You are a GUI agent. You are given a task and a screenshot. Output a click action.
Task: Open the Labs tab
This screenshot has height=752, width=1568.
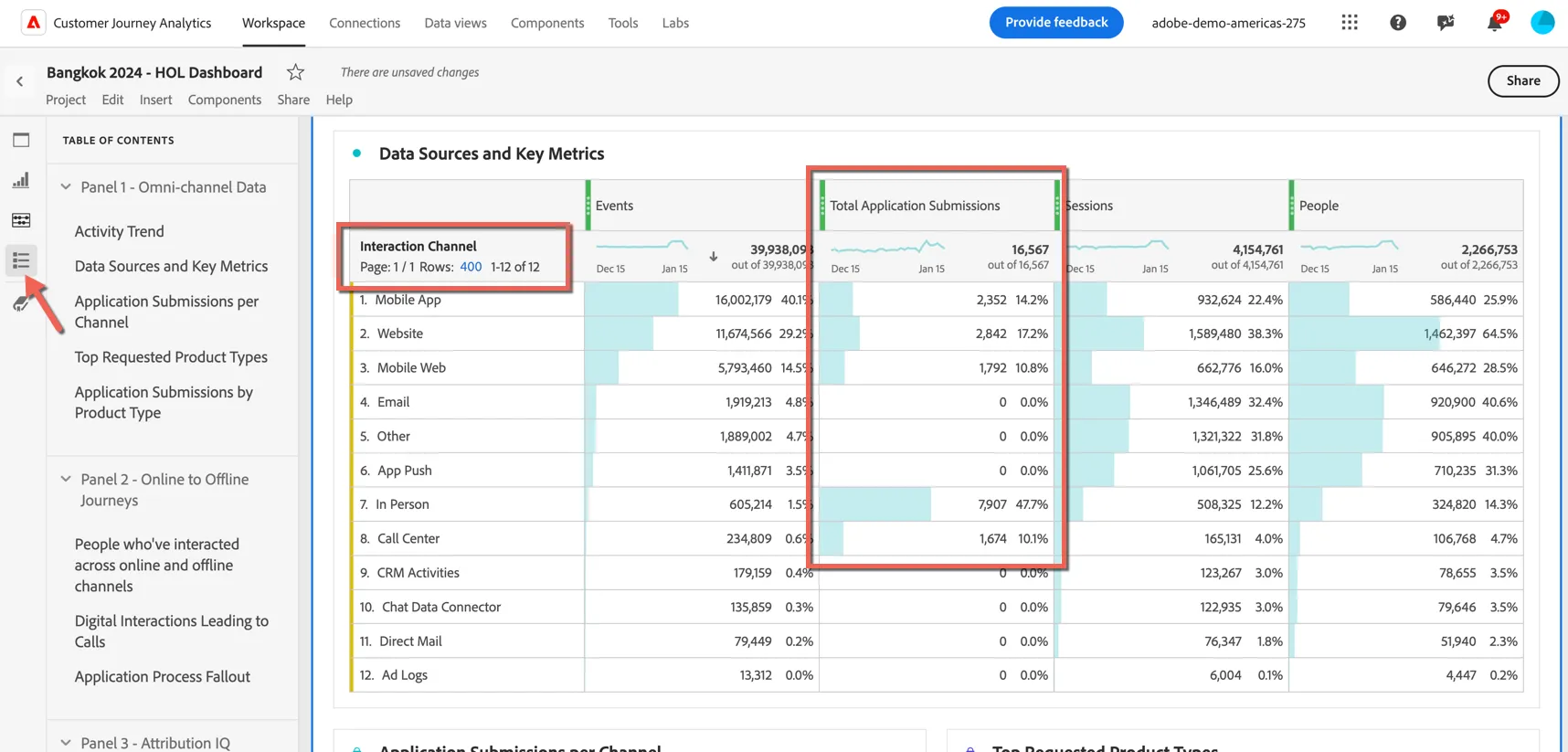coord(675,23)
